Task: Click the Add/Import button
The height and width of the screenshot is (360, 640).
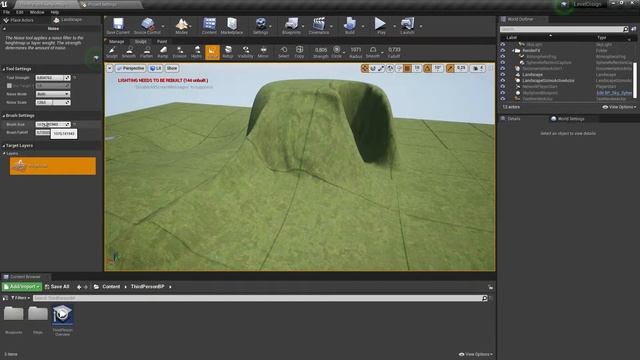Action: (x=22, y=287)
